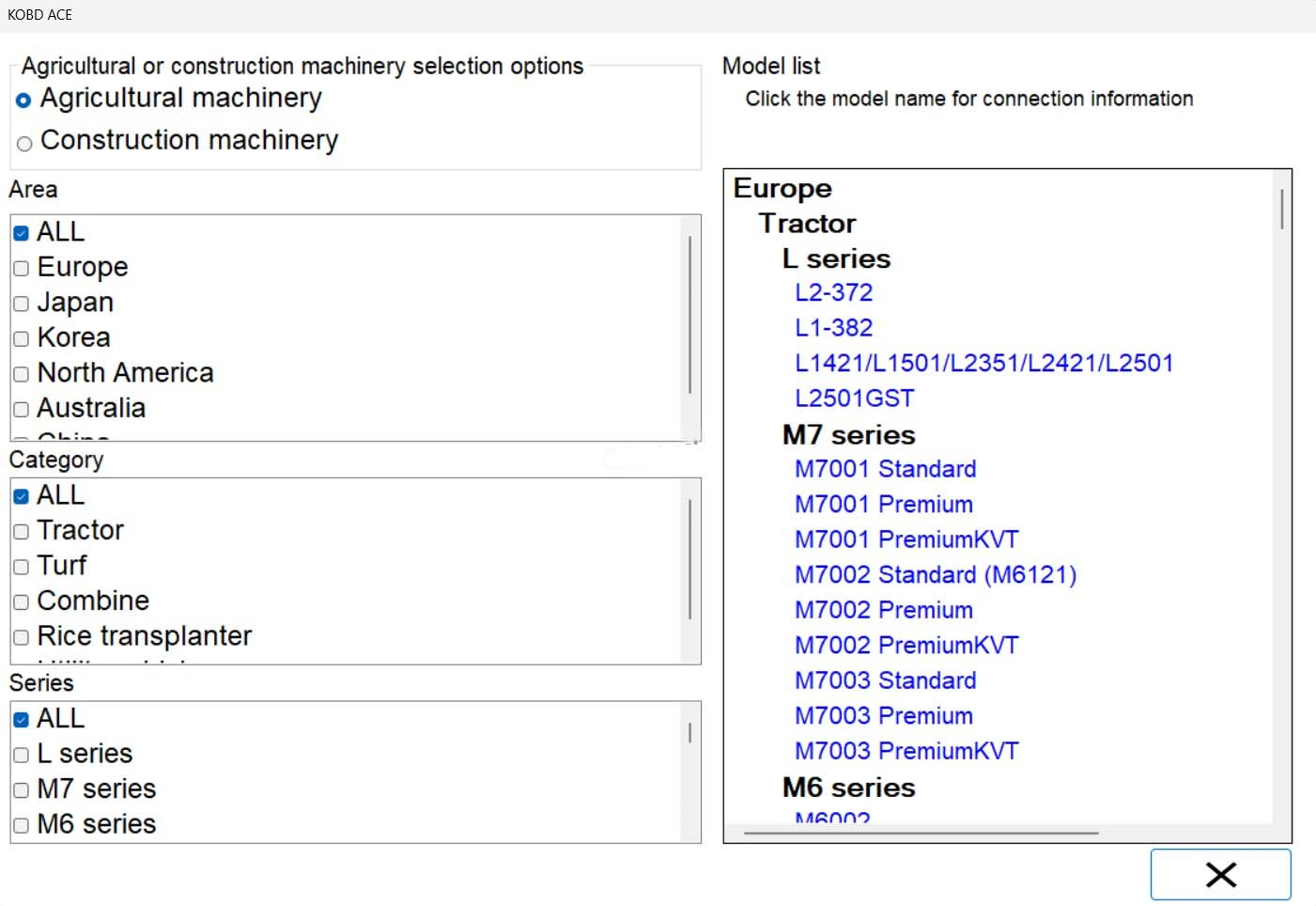The width and height of the screenshot is (1316, 906).
Task: Click the M7001 PremiumKVT model link
Action: [x=906, y=539]
